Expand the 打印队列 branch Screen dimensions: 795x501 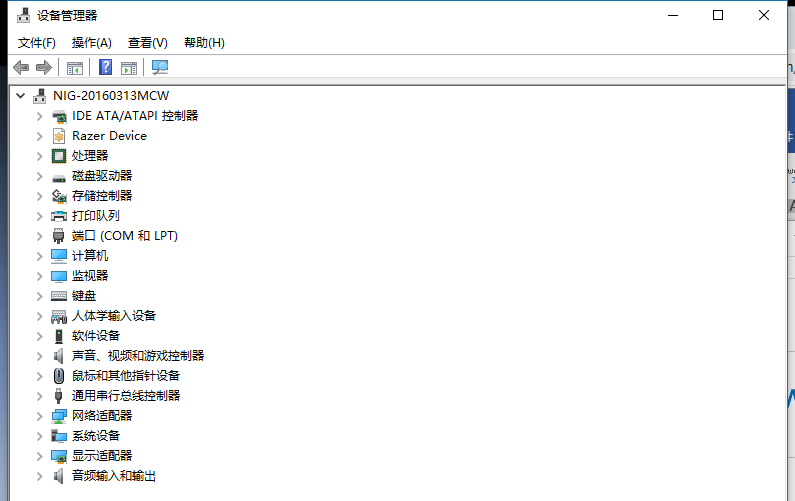pos(40,216)
